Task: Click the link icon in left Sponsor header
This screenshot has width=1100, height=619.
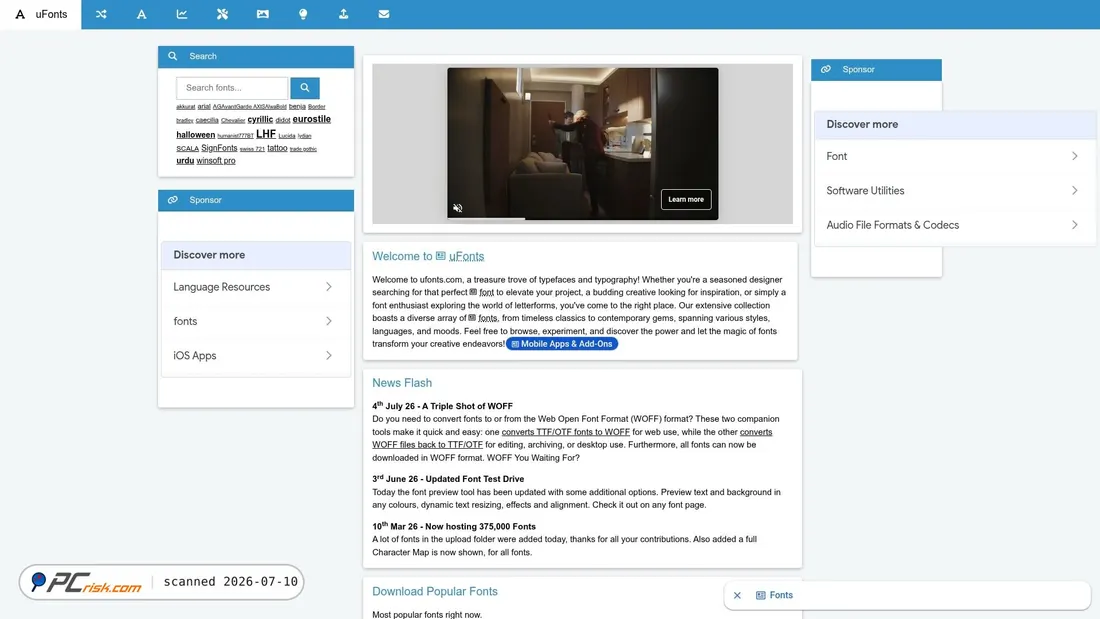Action: (173, 200)
